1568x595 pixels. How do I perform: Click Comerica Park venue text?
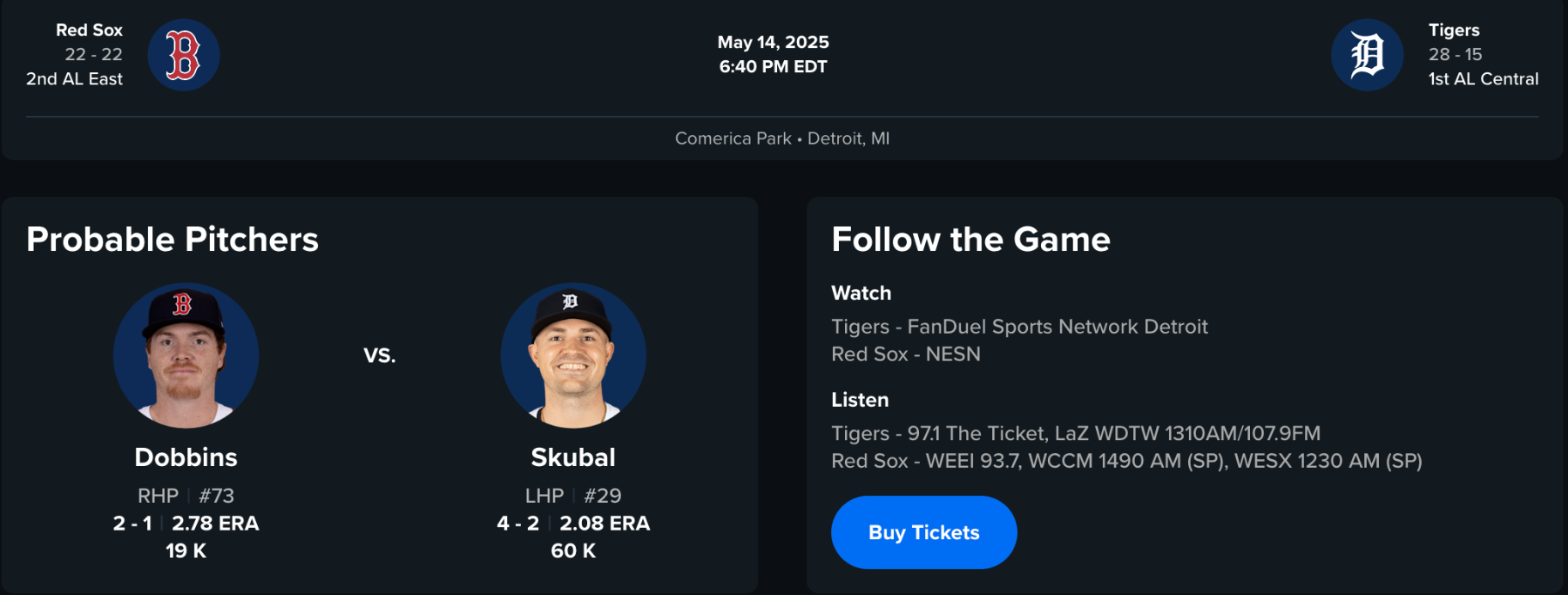tap(733, 139)
